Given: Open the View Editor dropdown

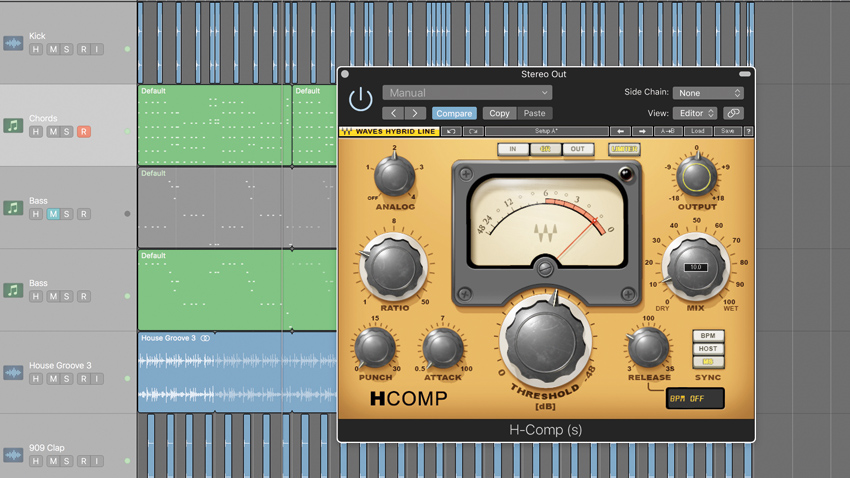Looking at the screenshot, I should pyautogui.click(x=696, y=113).
